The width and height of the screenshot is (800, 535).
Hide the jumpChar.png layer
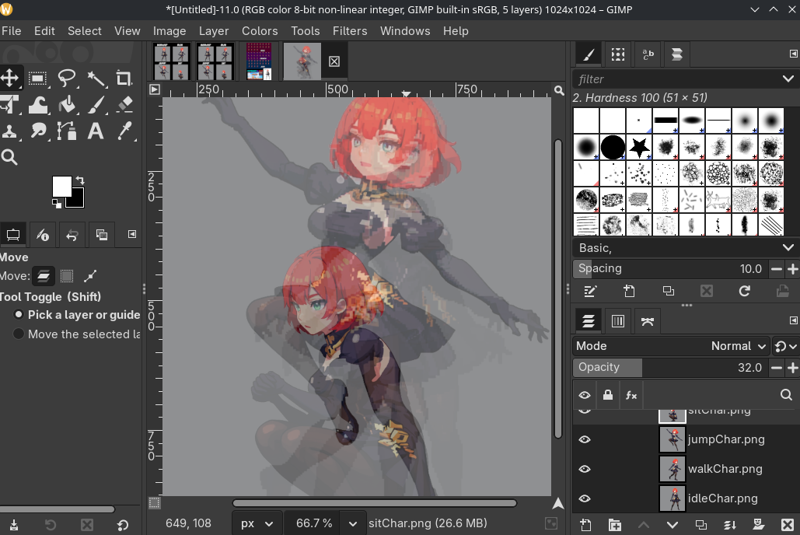pyautogui.click(x=585, y=439)
